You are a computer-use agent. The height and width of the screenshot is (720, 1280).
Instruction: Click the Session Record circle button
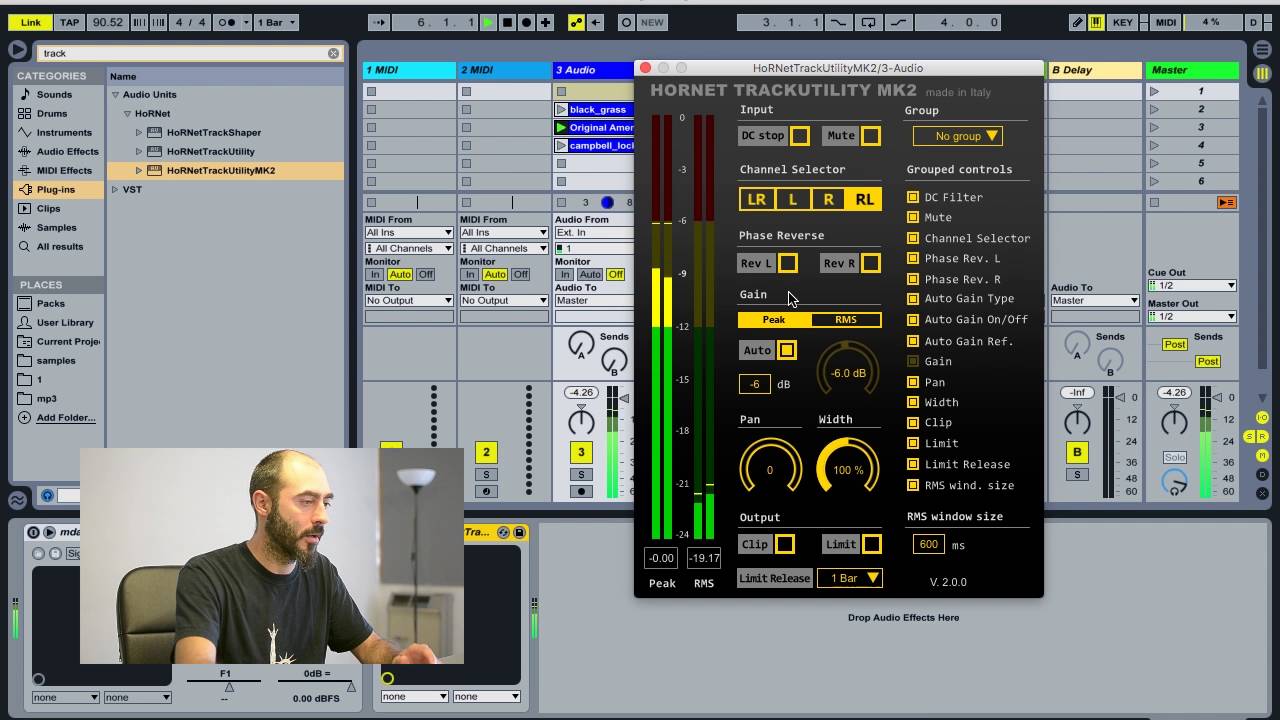(x=626, y=22)
